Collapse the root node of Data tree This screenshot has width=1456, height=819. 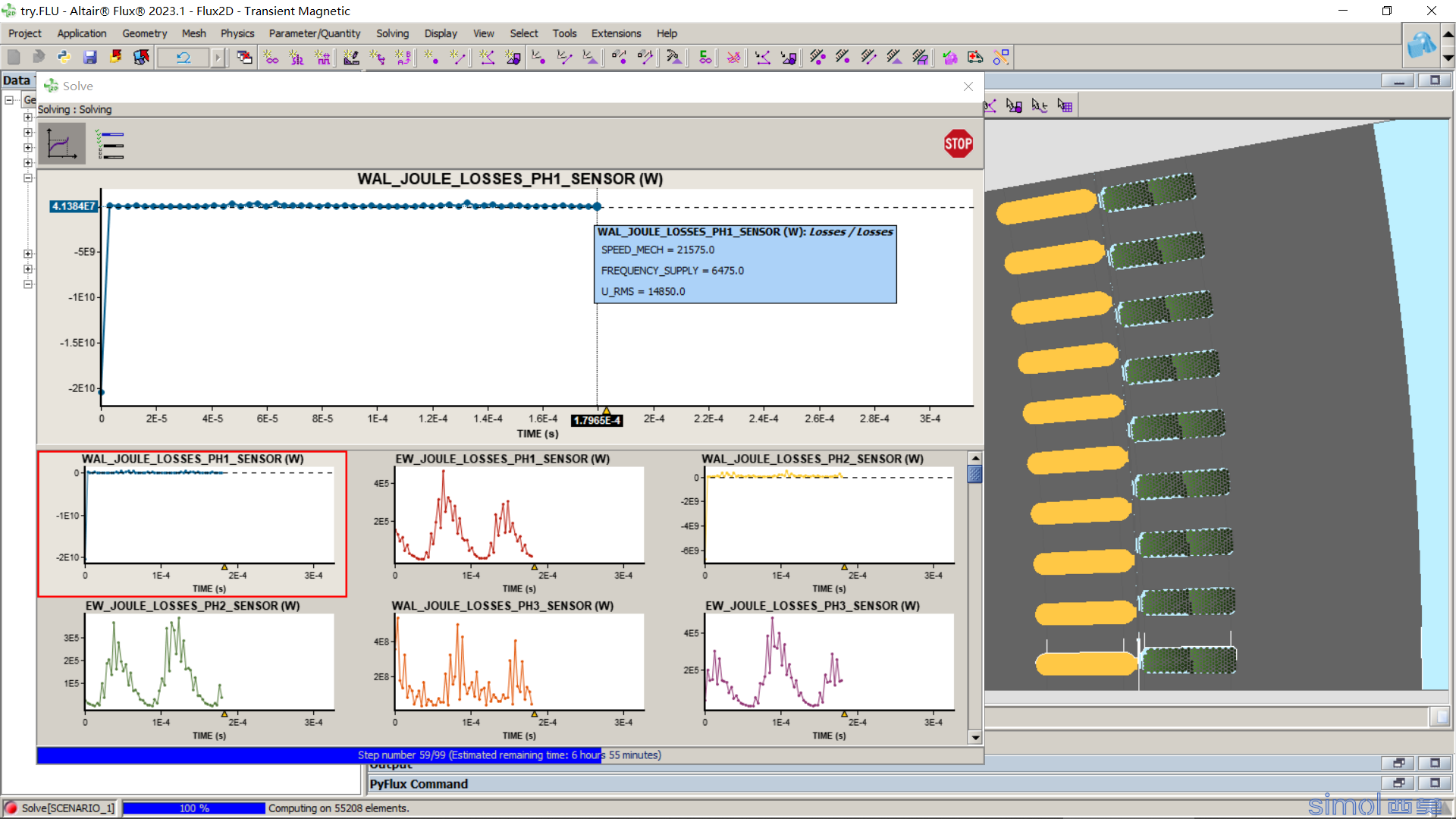(9, 100)
